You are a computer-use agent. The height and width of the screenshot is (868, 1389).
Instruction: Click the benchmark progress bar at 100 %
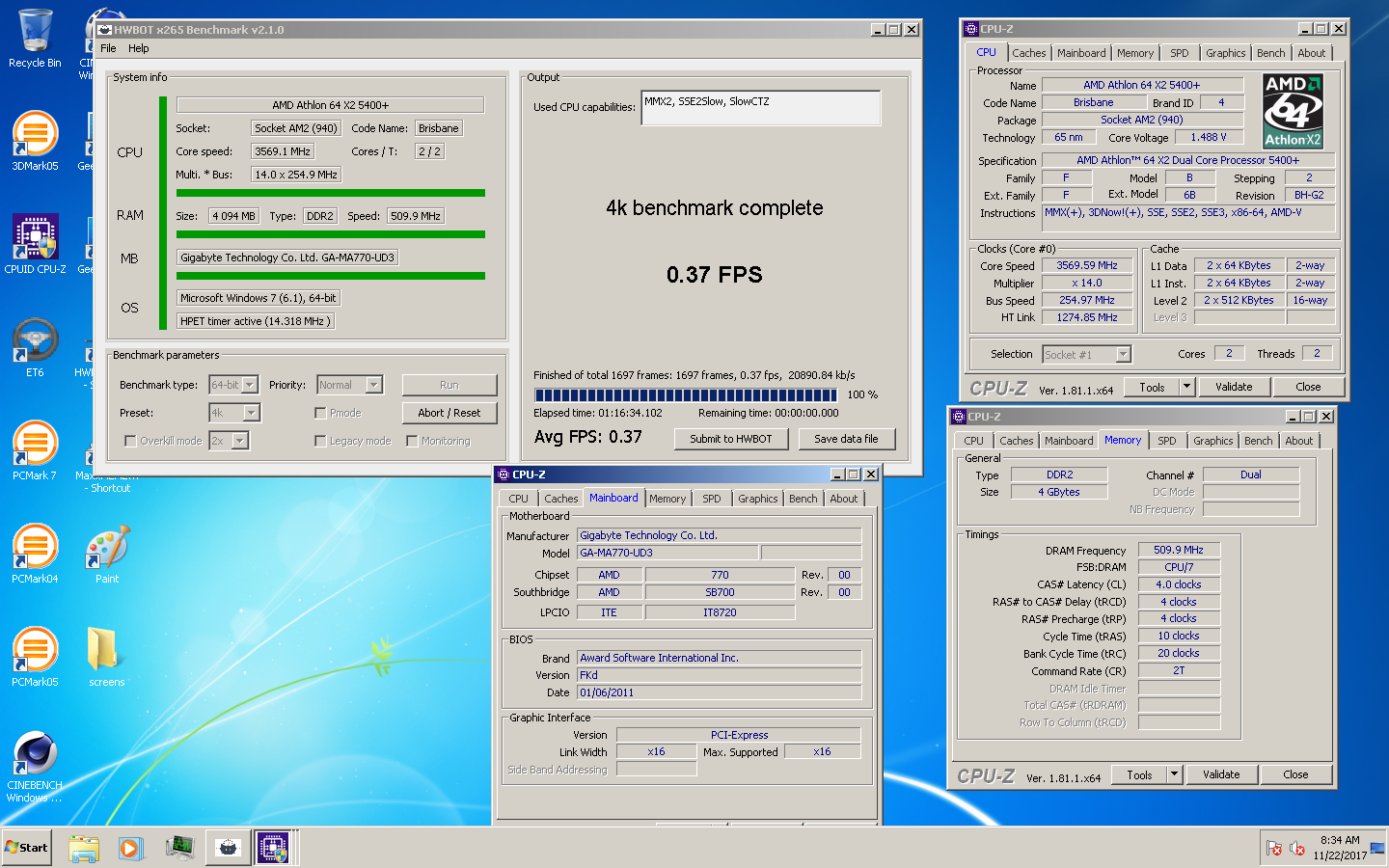click(686, 394)
